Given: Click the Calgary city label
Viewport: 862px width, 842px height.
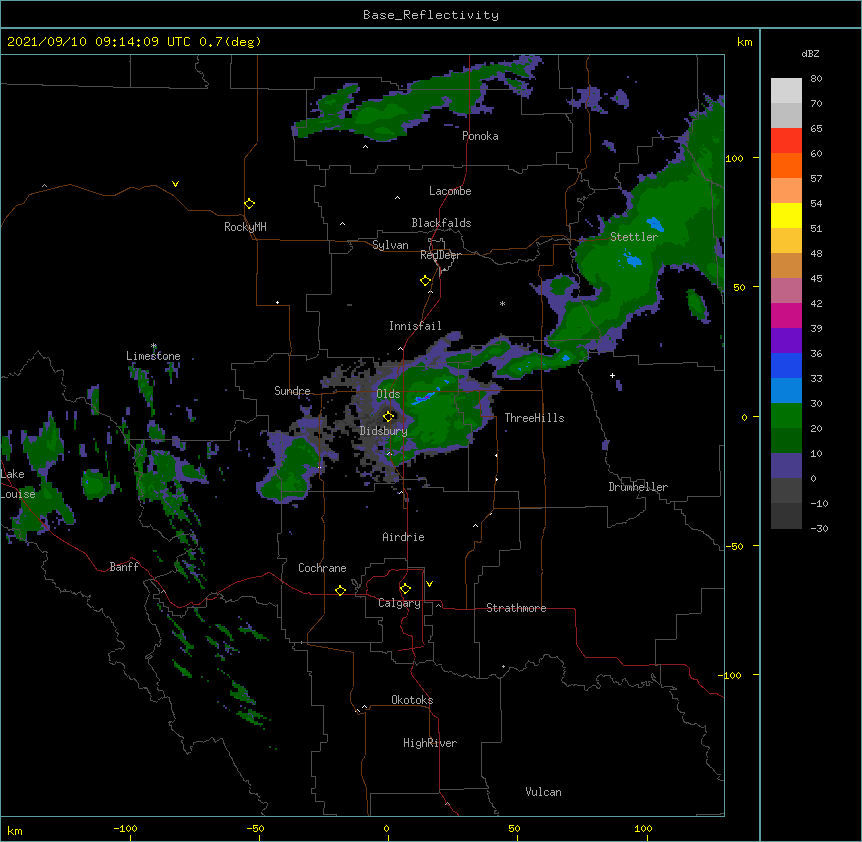Looking at the screenshot, I should click(x=399, y=603).
